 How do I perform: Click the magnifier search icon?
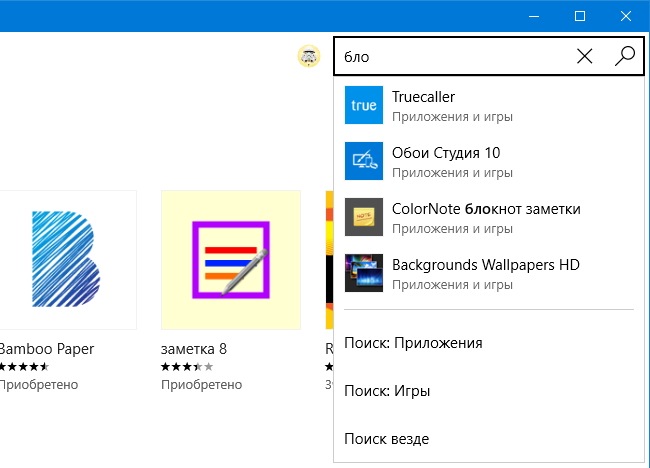(x=624, y=56)
